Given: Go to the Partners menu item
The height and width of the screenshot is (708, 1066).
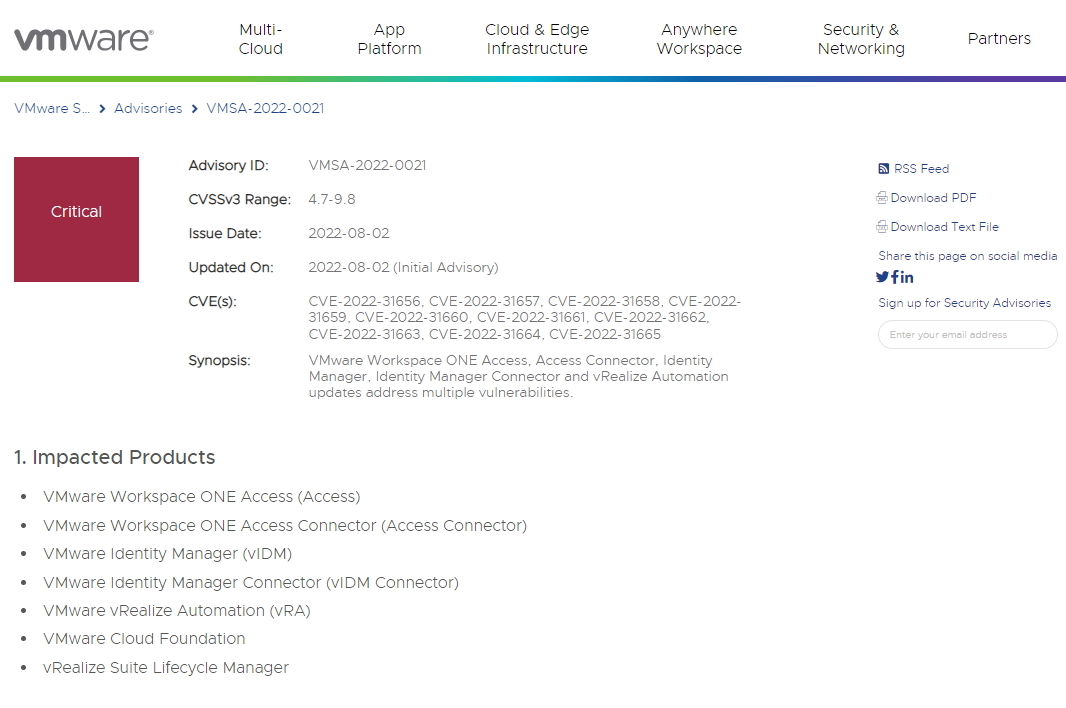Looking at the screenshot, I should (x=999, y=39).
